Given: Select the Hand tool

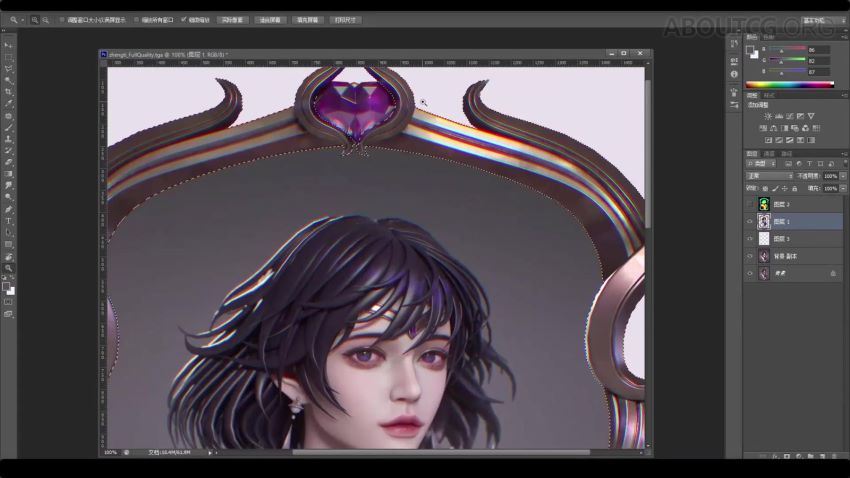Looking at the screenshot, I should pyautogui.click(x=8, y=256).
